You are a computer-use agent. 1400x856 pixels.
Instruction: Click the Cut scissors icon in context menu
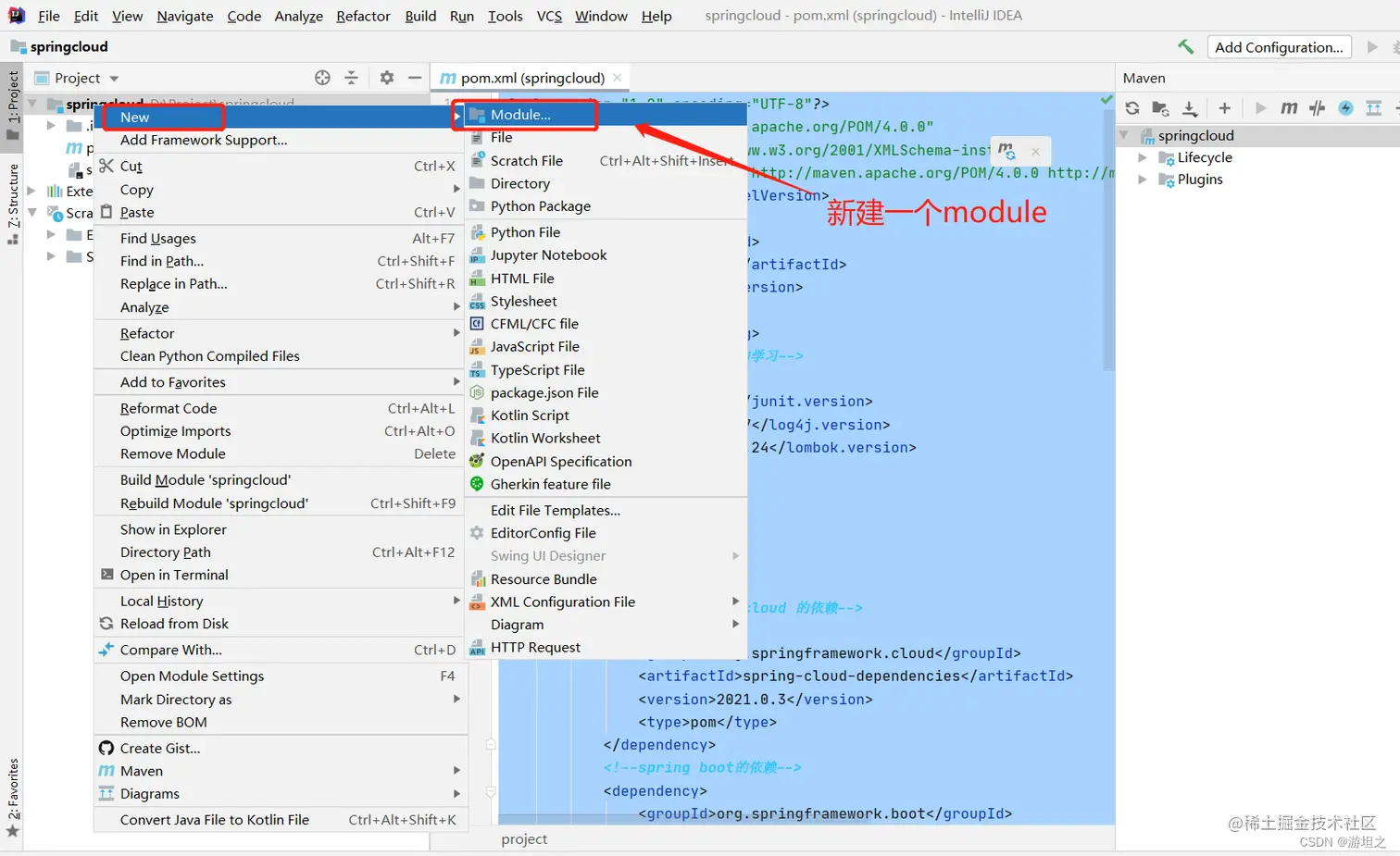[x=106, y=166]
